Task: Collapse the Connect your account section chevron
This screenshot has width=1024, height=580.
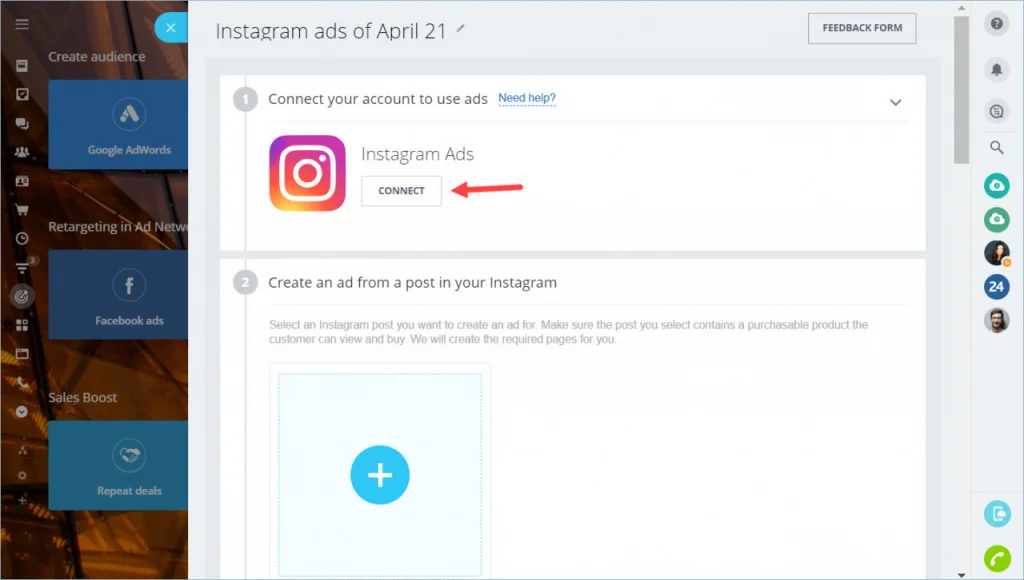Action: click(x=895, y=103)
